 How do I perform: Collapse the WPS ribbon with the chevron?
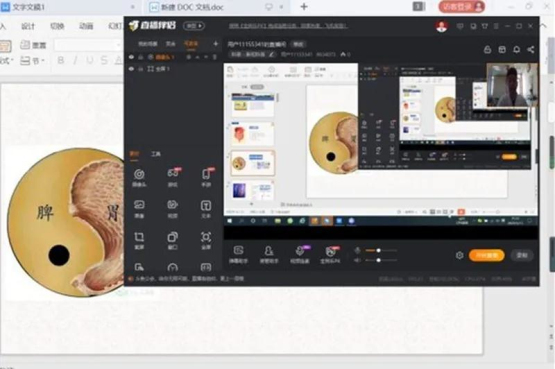[543, 25]
